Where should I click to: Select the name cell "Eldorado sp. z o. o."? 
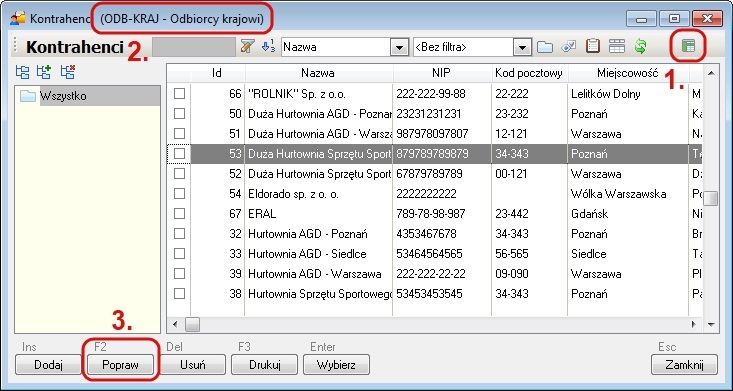coord(318,194)
